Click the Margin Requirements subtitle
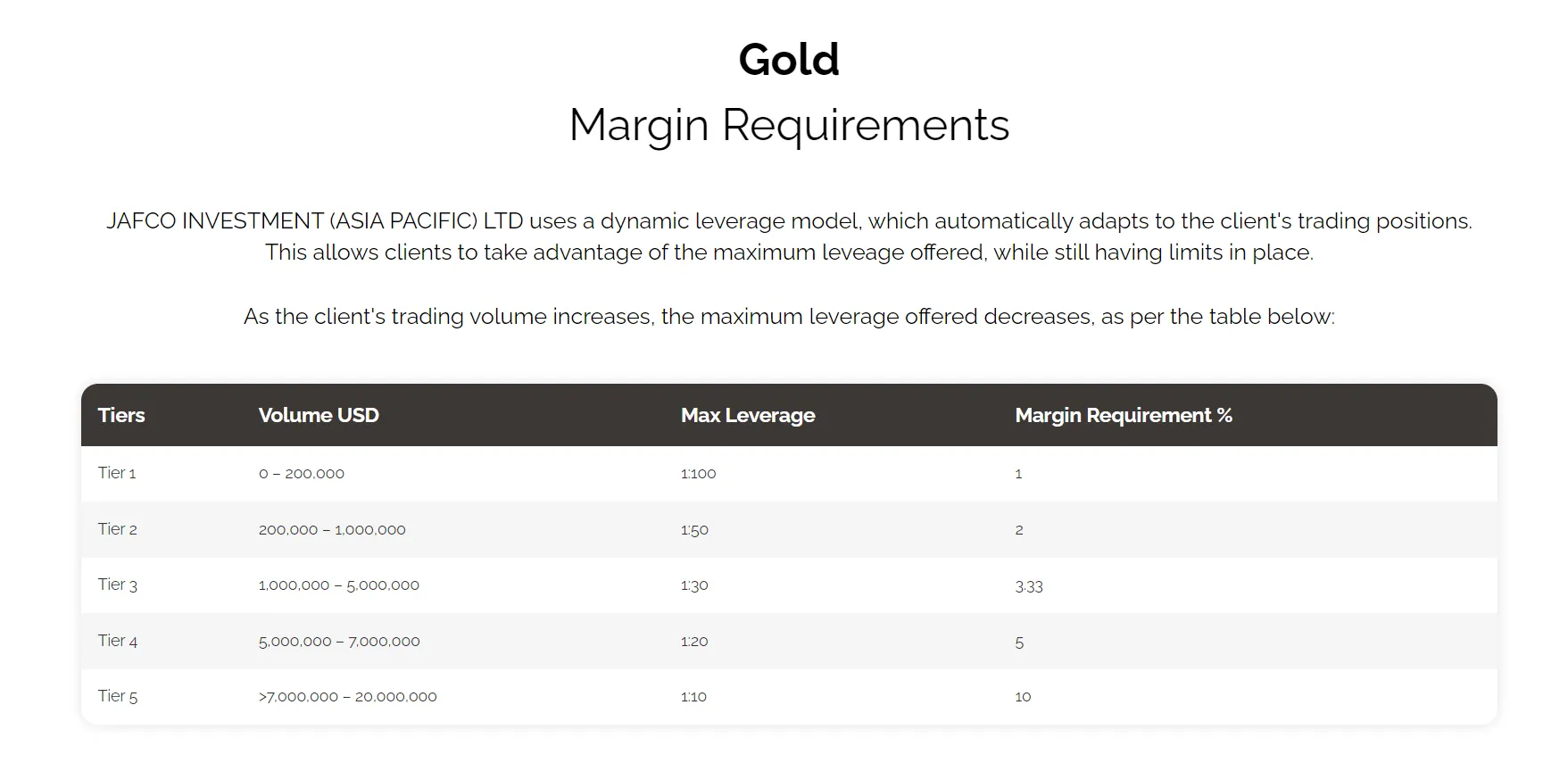The width and height of the screenshot is (1568, 763). 789,125
